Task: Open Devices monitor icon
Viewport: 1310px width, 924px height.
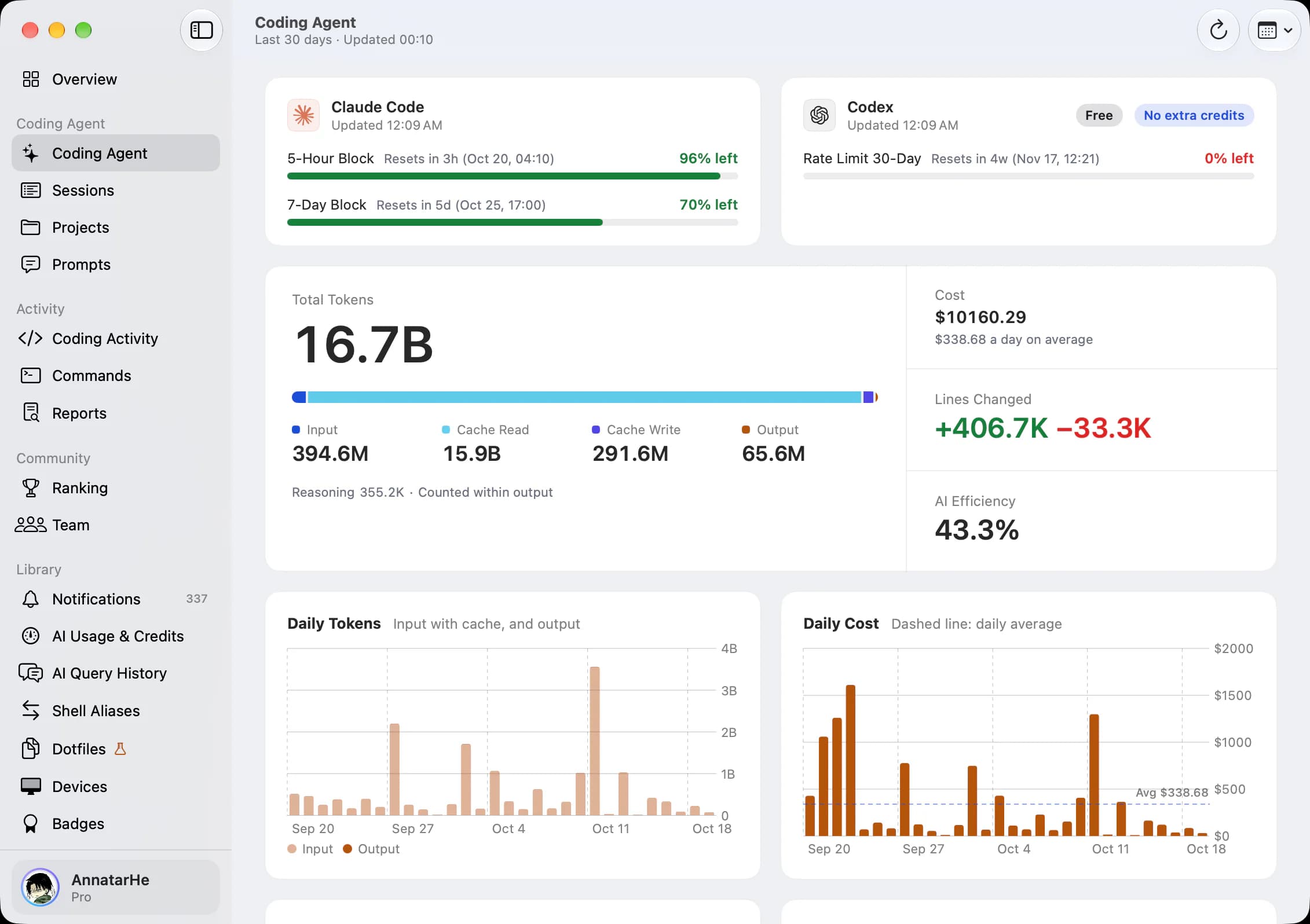Action: 31,786
